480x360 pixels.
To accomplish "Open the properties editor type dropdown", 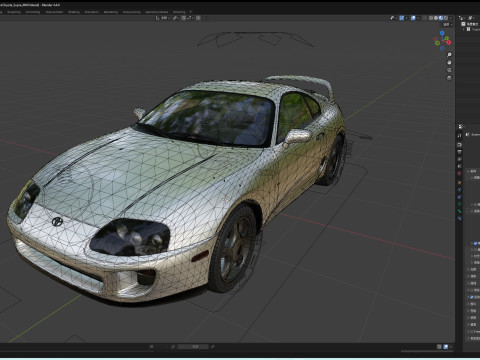I will point(462,127).
